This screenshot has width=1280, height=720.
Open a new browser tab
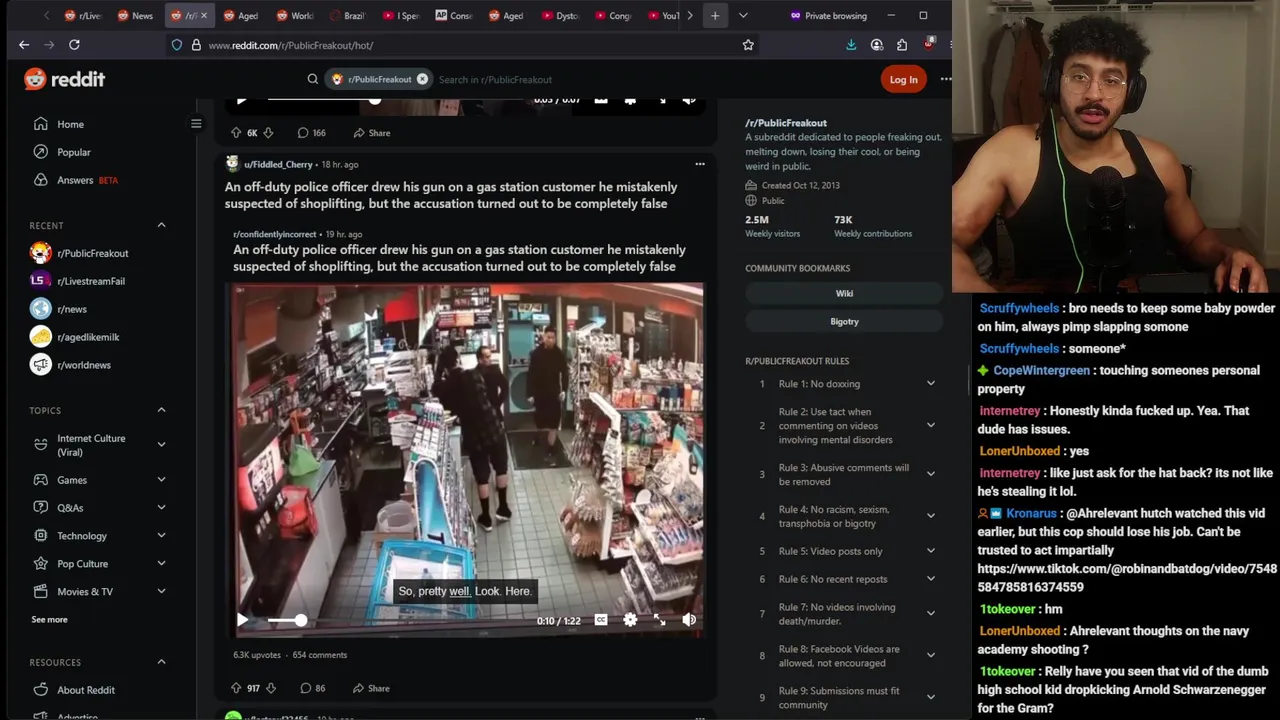point(715,15)
